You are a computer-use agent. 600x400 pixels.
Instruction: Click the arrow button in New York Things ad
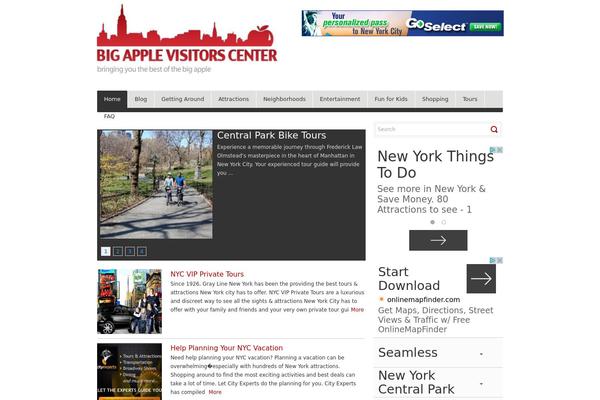coord(438,240)
